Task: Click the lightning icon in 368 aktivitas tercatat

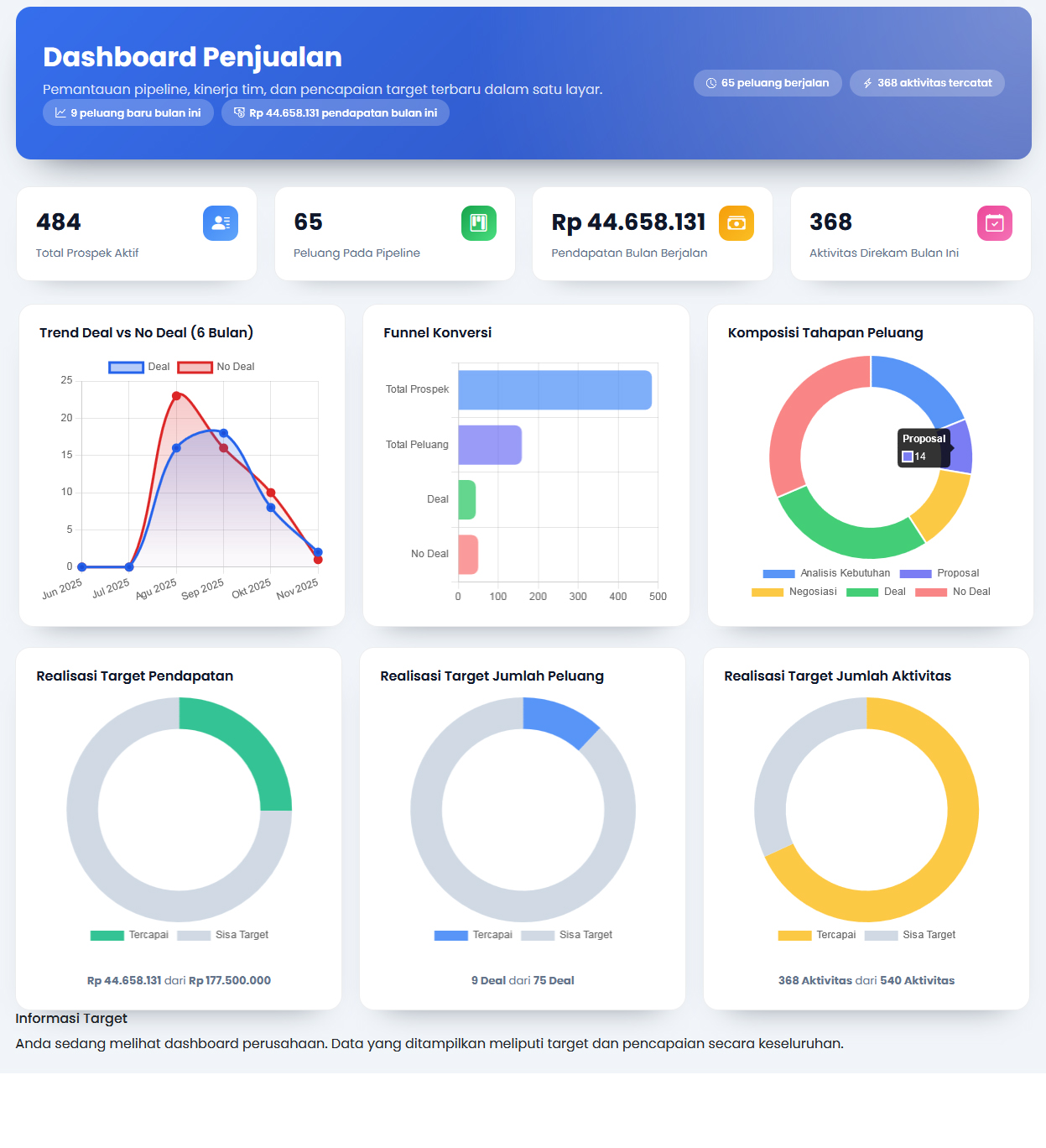Action: pyautogui.click(x=867, y=83)
